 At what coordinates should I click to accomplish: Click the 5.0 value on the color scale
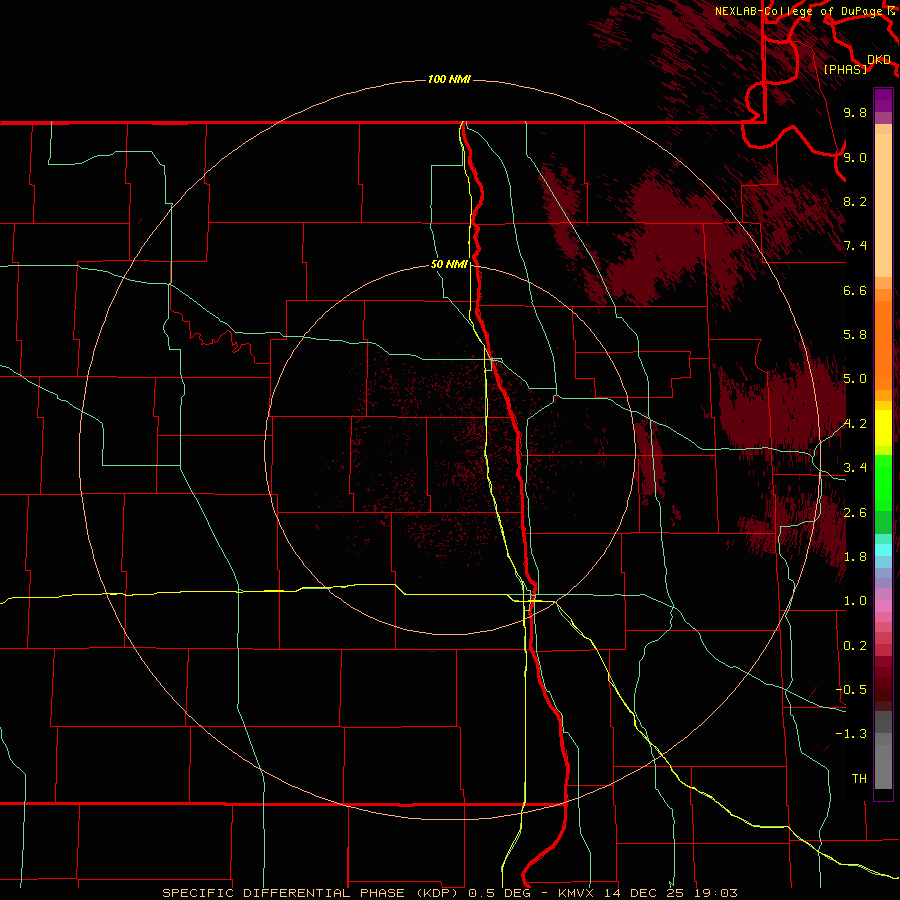(x=855, y=379)
